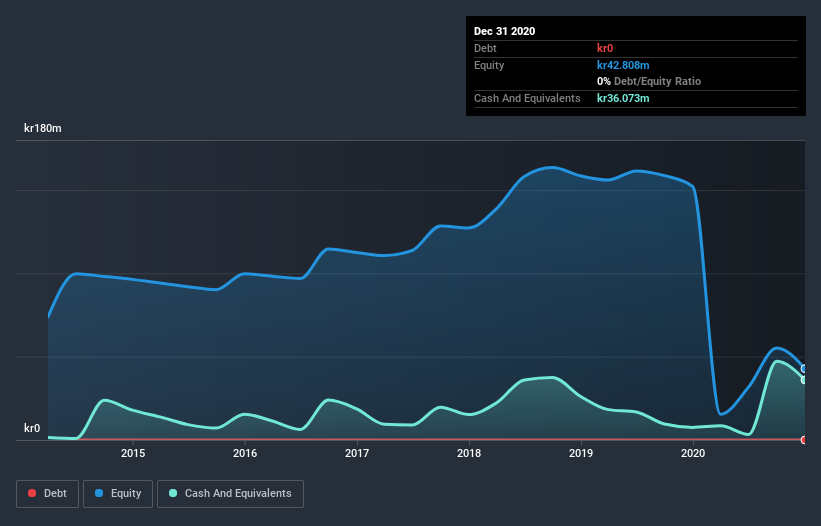The image size is (821, 526).
Task: Click the 2020 x-axis label
Action: coord(693,453)
